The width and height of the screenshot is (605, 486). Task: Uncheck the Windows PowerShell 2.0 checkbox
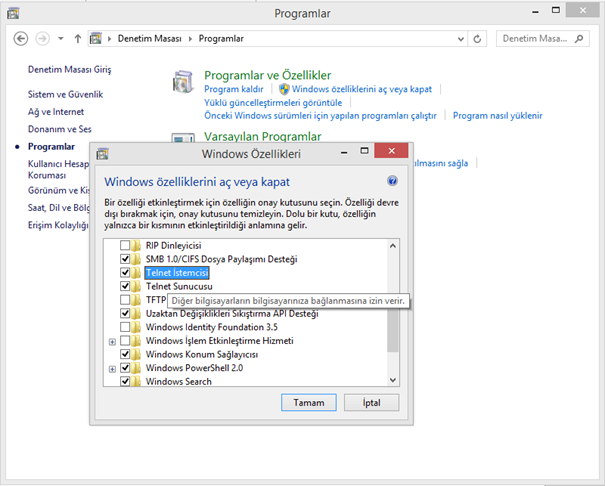[125, 368]
